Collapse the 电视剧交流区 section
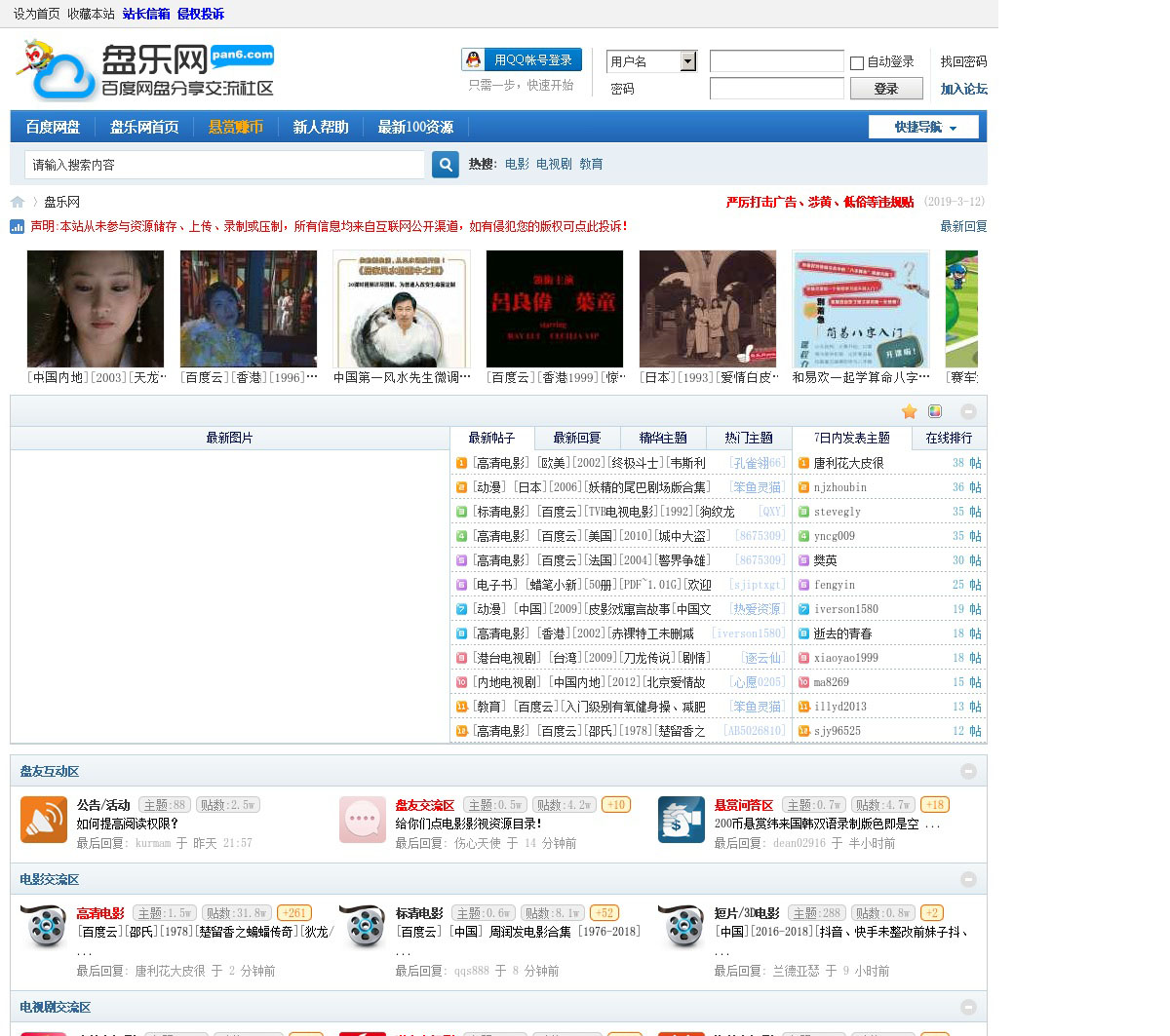Screen dimensions: 1170x1036 tap(968, 1007)
